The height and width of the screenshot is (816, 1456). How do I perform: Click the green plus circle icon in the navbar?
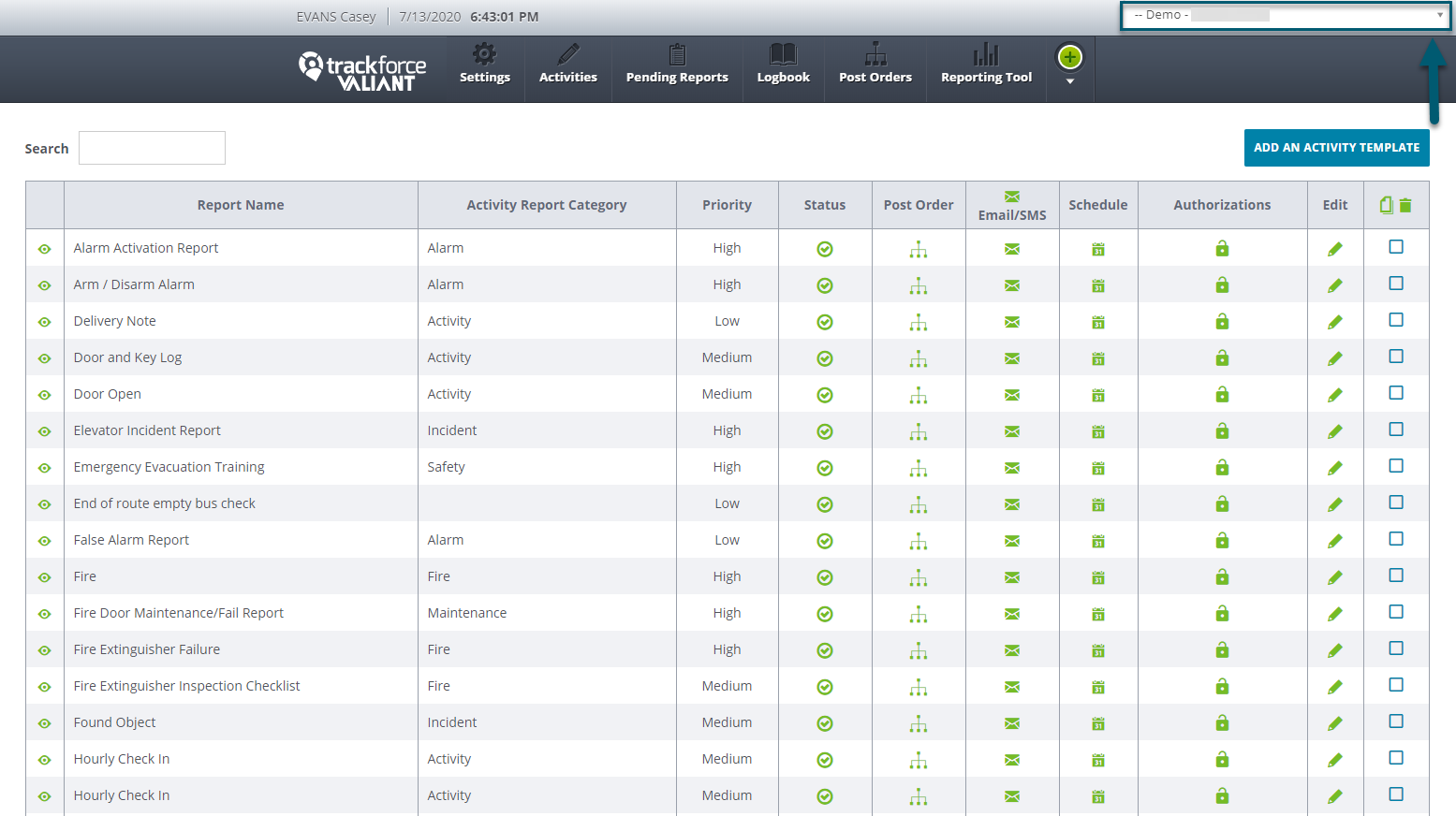1069,57
